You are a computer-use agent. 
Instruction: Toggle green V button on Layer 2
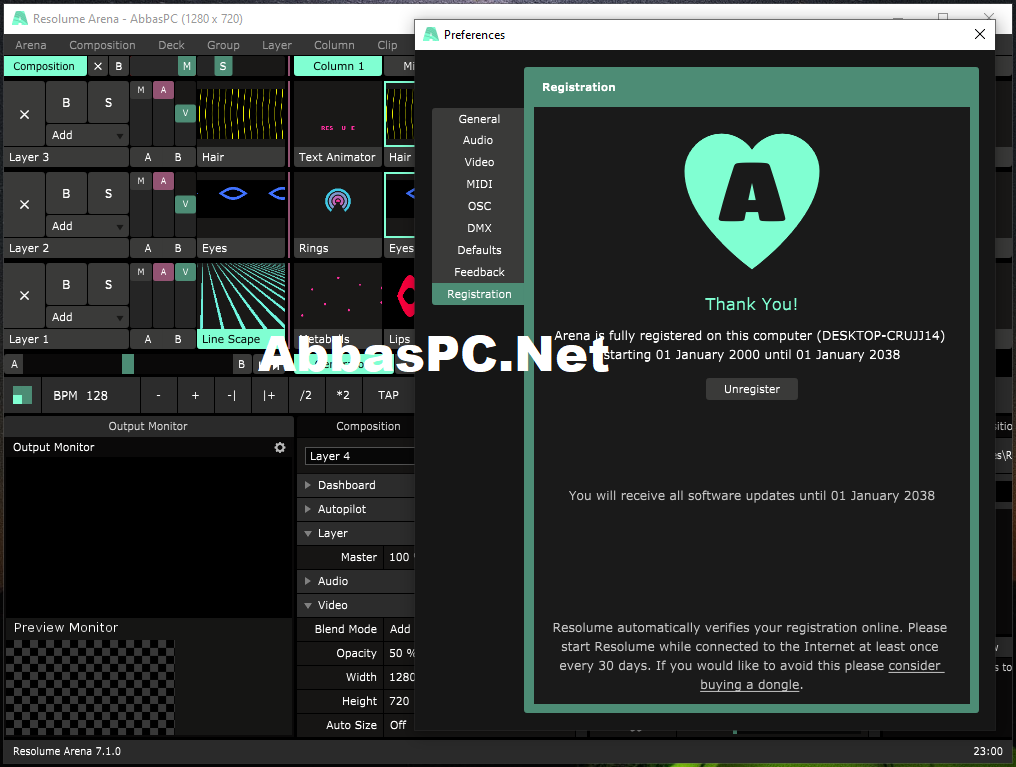185,204
